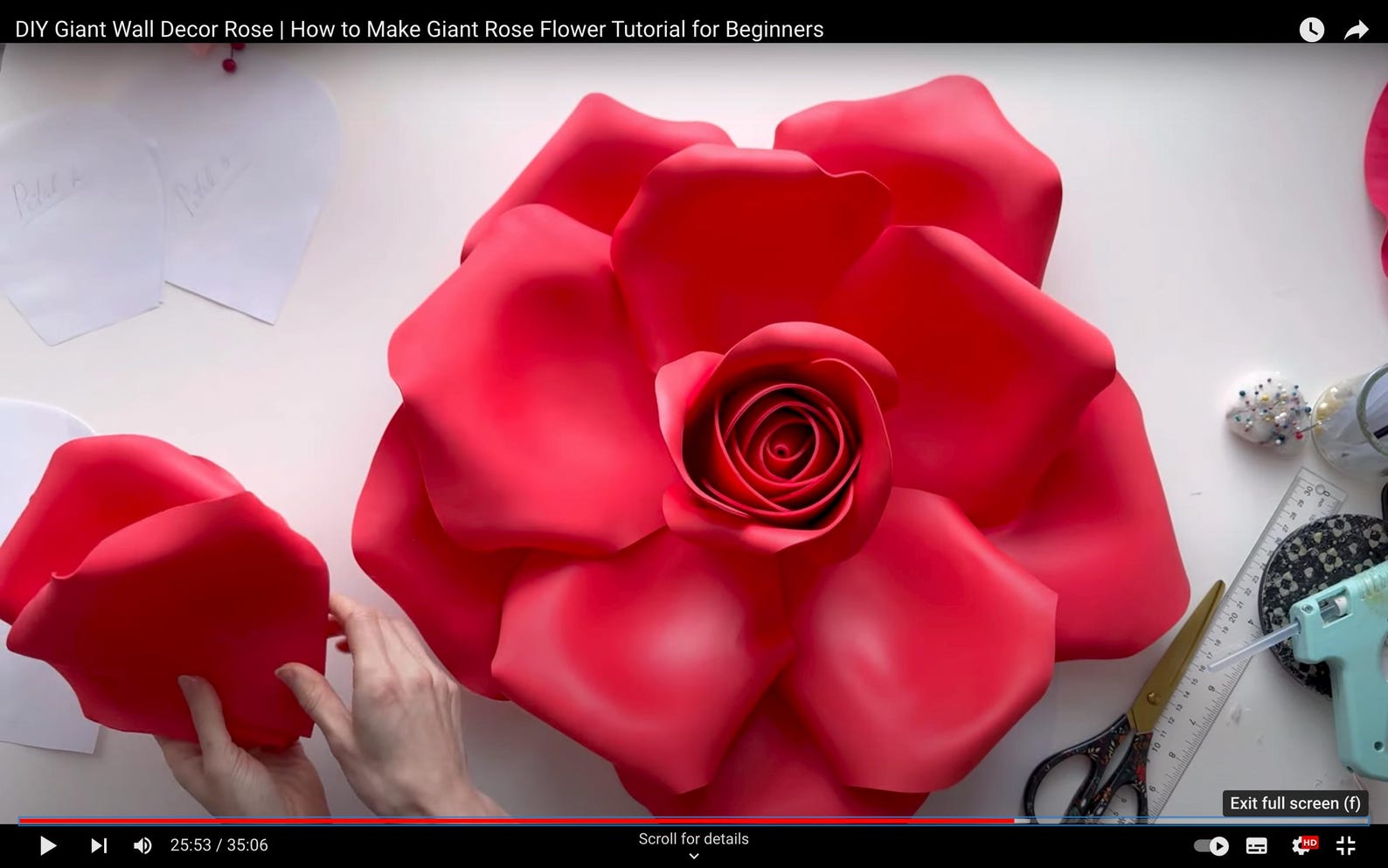Exit full screen mode
The image size is (1388, 868).
point(1346,845)
